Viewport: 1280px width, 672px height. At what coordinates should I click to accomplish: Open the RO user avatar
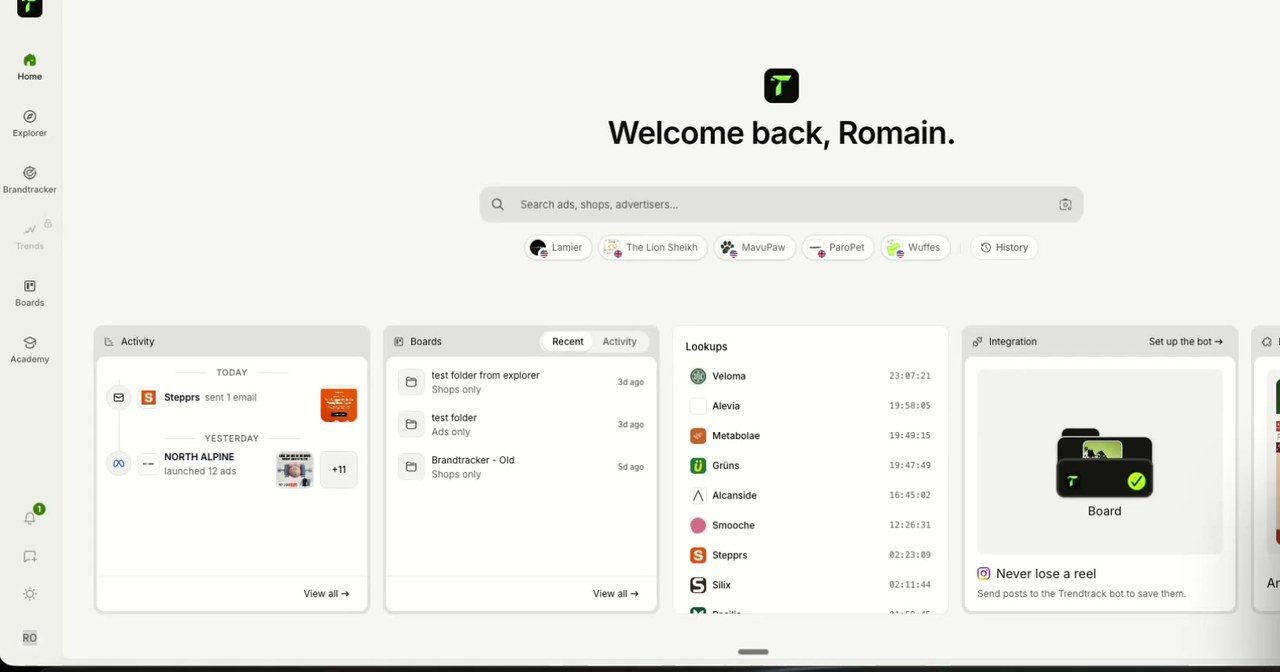coord(30,638)
